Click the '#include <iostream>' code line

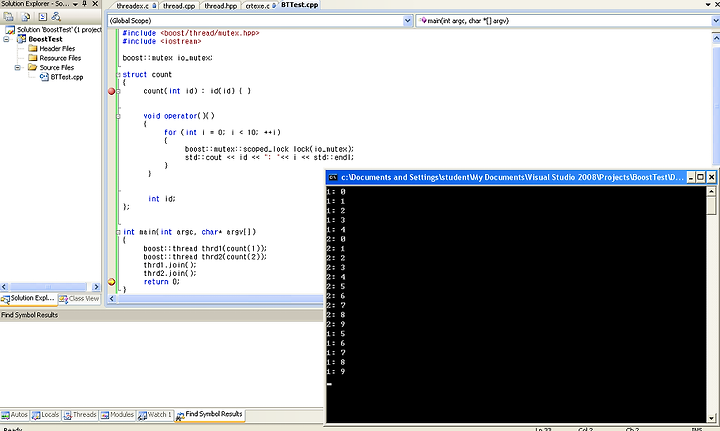coord(162,41)
